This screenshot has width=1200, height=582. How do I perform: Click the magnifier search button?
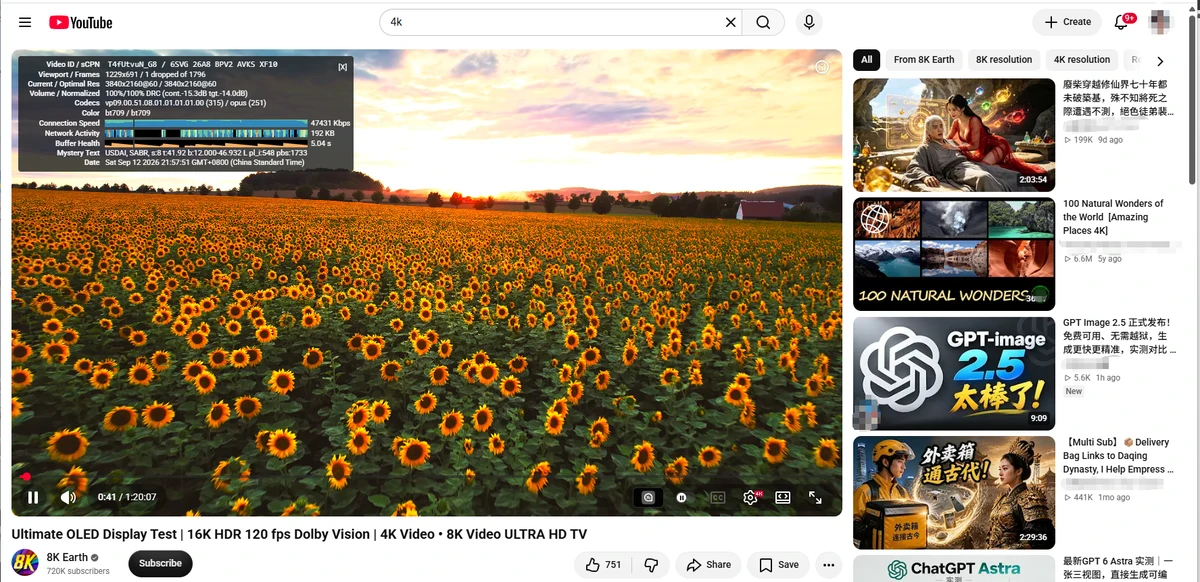(763, 22)
